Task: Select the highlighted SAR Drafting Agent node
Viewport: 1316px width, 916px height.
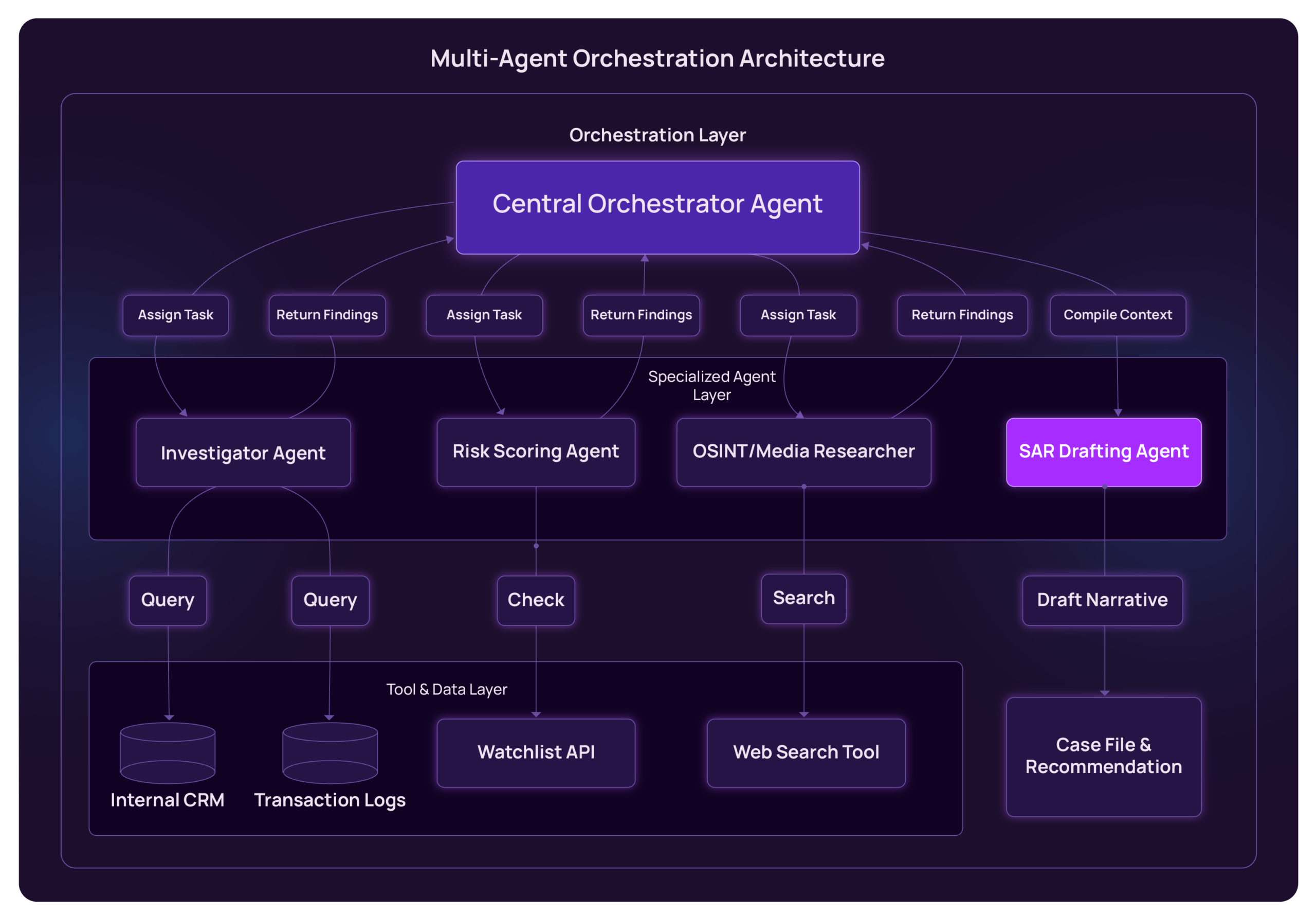Action: coord(1103,452)
